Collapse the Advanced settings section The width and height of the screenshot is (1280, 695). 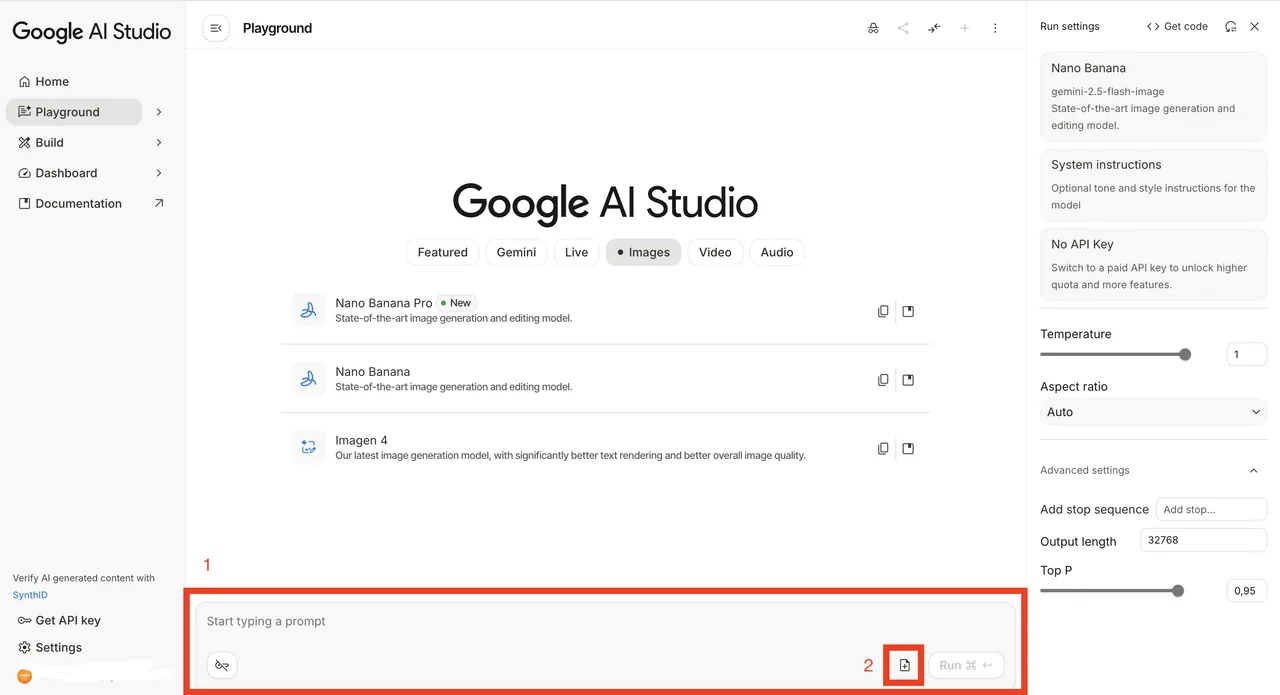tap(1254, 470)
